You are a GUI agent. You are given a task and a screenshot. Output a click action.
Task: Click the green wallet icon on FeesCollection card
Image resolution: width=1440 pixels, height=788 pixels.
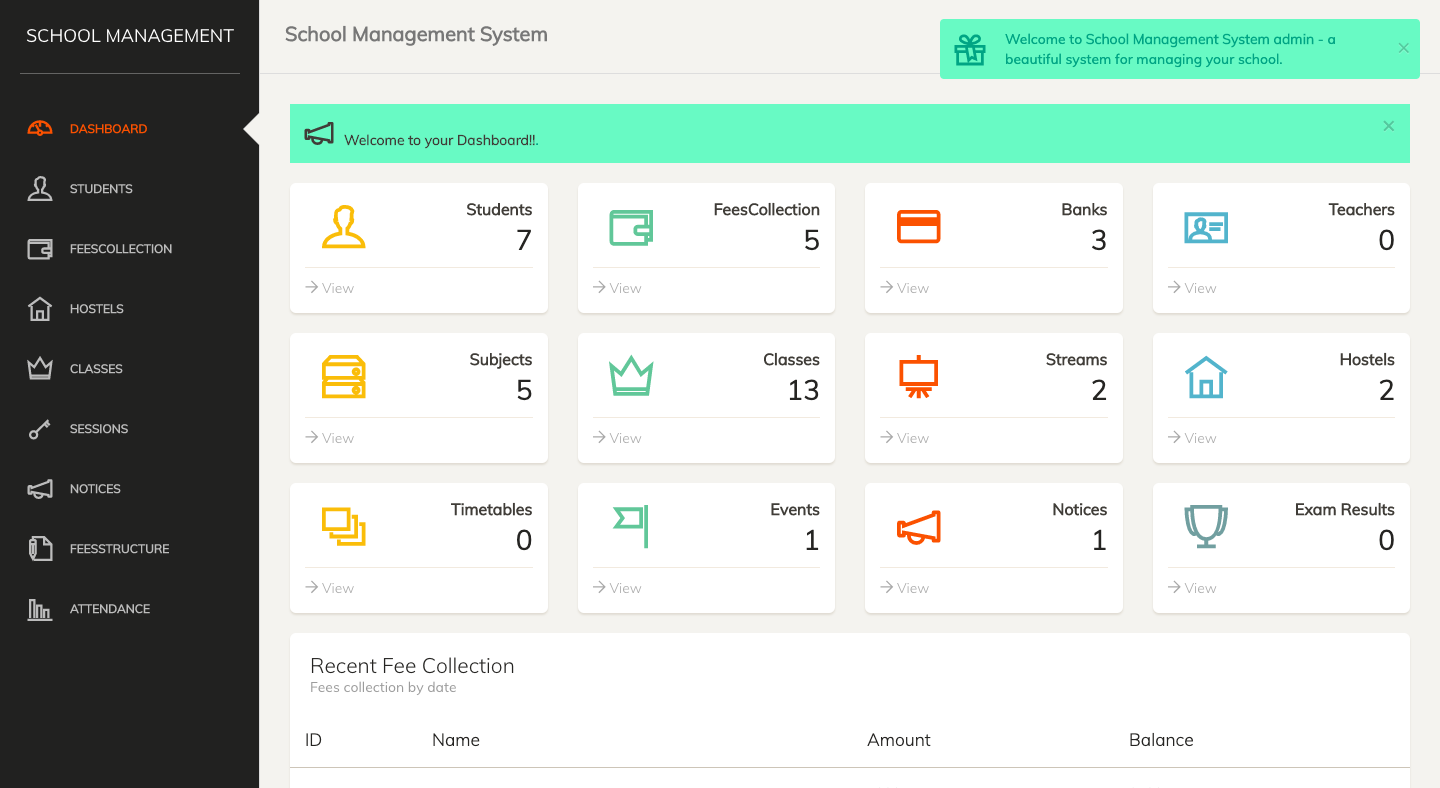[631, 227]
